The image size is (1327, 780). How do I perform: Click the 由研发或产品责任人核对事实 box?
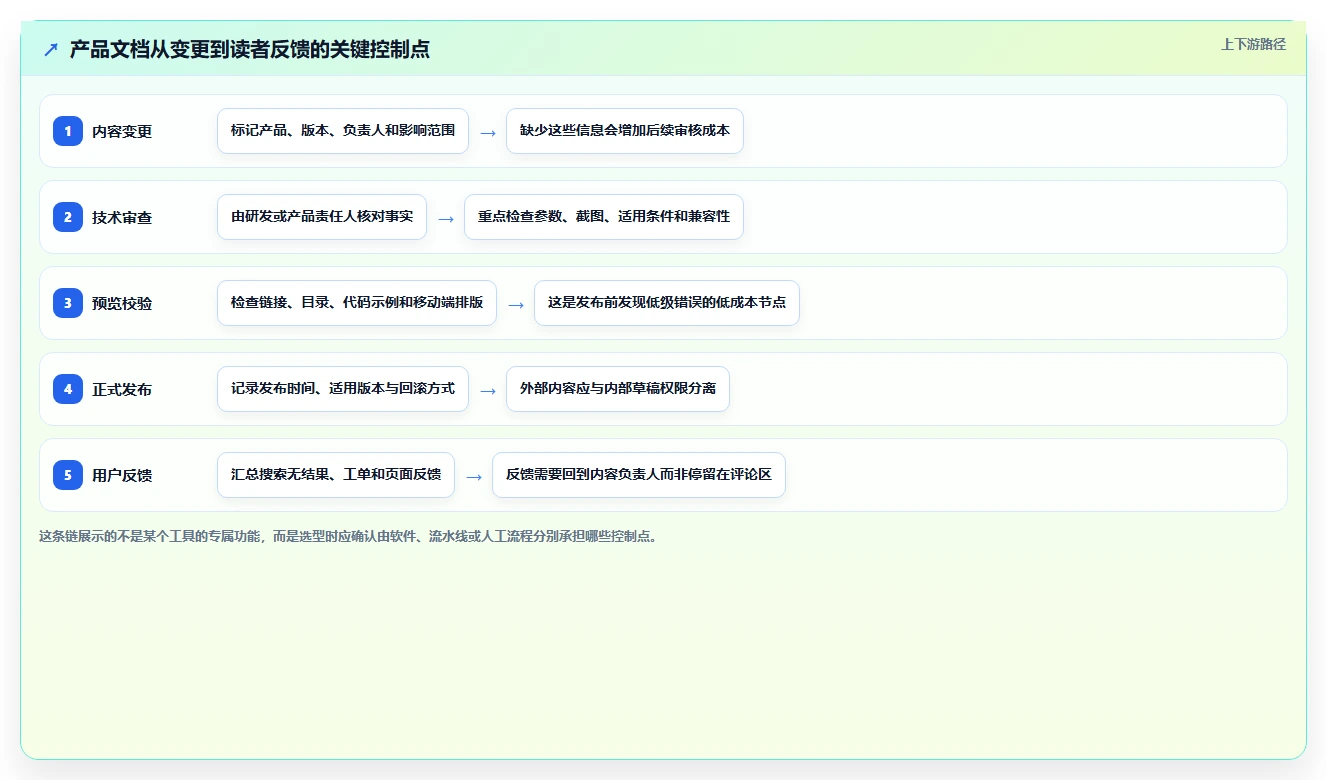tap(322, 217)
